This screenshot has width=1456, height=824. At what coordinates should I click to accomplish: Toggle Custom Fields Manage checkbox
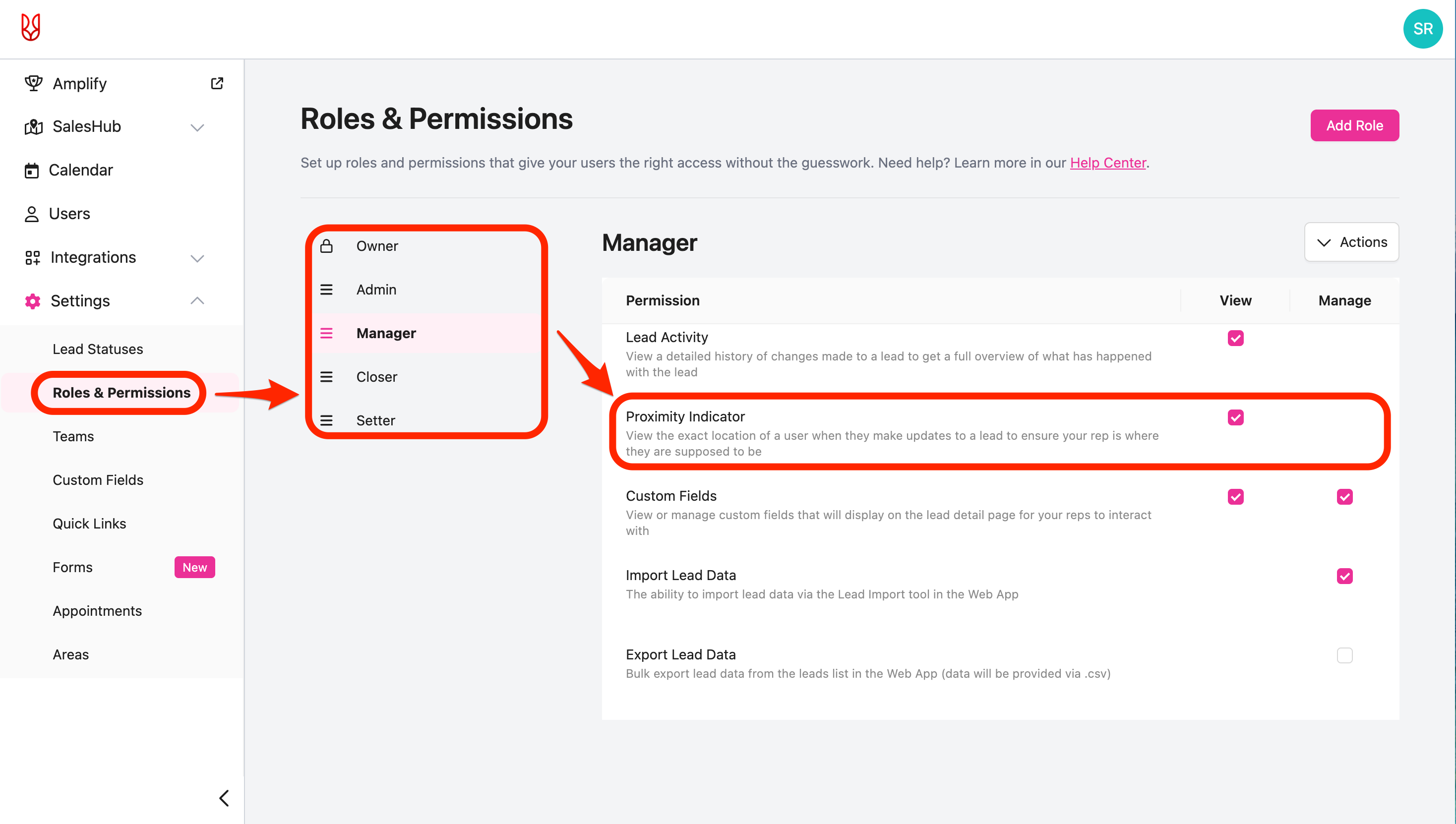pyautogui.click(x=1344, y=497)
